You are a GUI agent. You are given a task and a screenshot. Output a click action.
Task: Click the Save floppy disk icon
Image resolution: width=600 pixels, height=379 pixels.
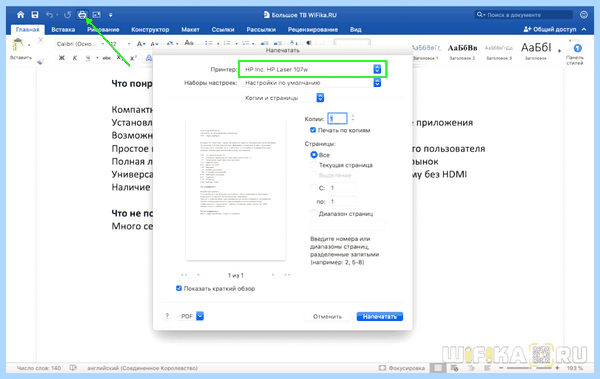point(35,15)
